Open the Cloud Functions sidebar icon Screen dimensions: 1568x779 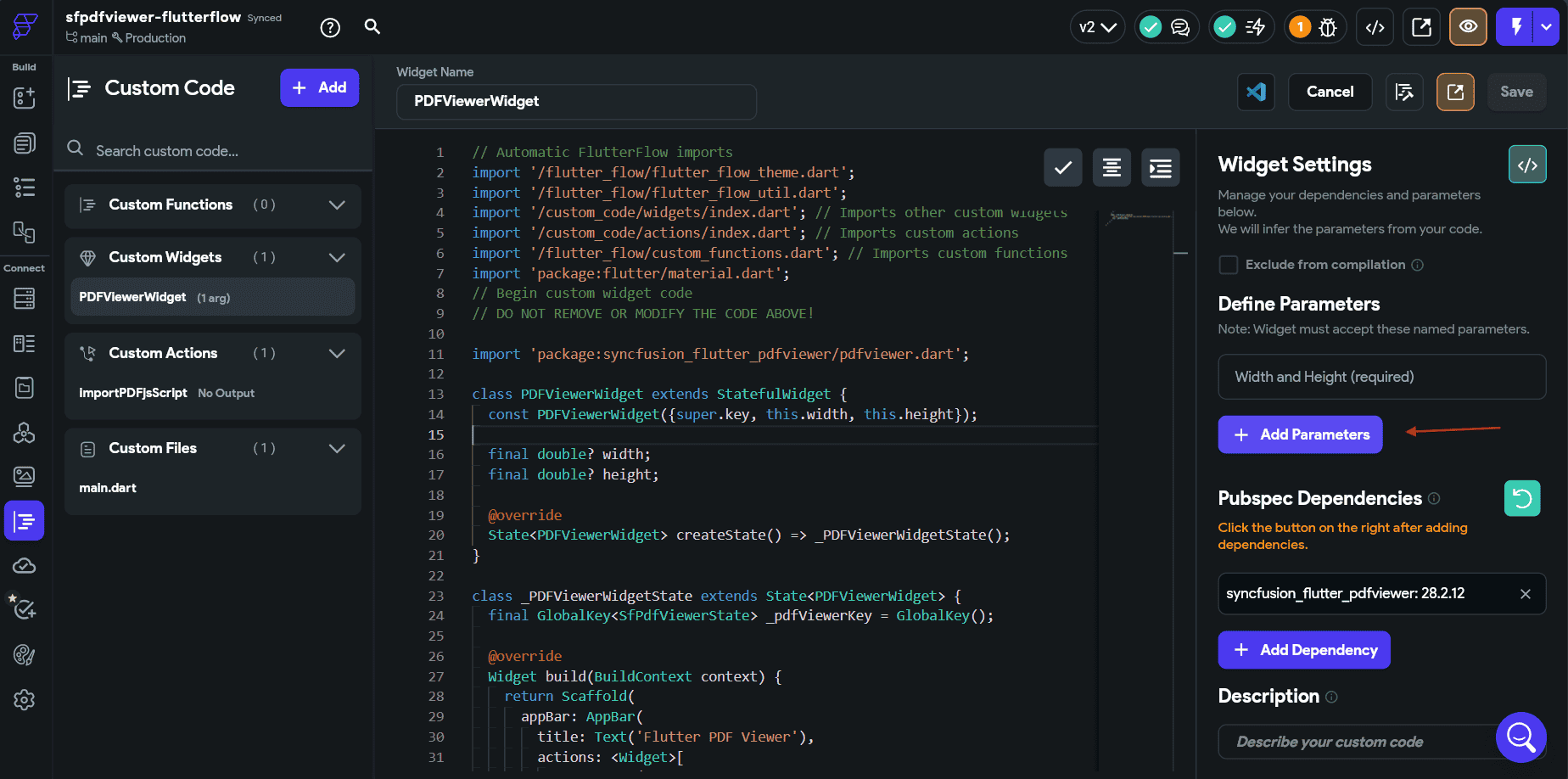25,566
